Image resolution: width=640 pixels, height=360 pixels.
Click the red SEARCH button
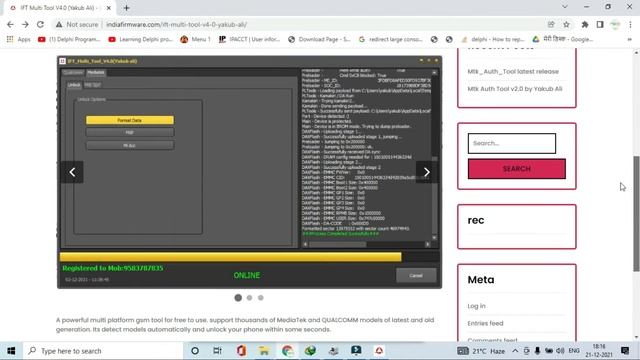click(517, 169)
